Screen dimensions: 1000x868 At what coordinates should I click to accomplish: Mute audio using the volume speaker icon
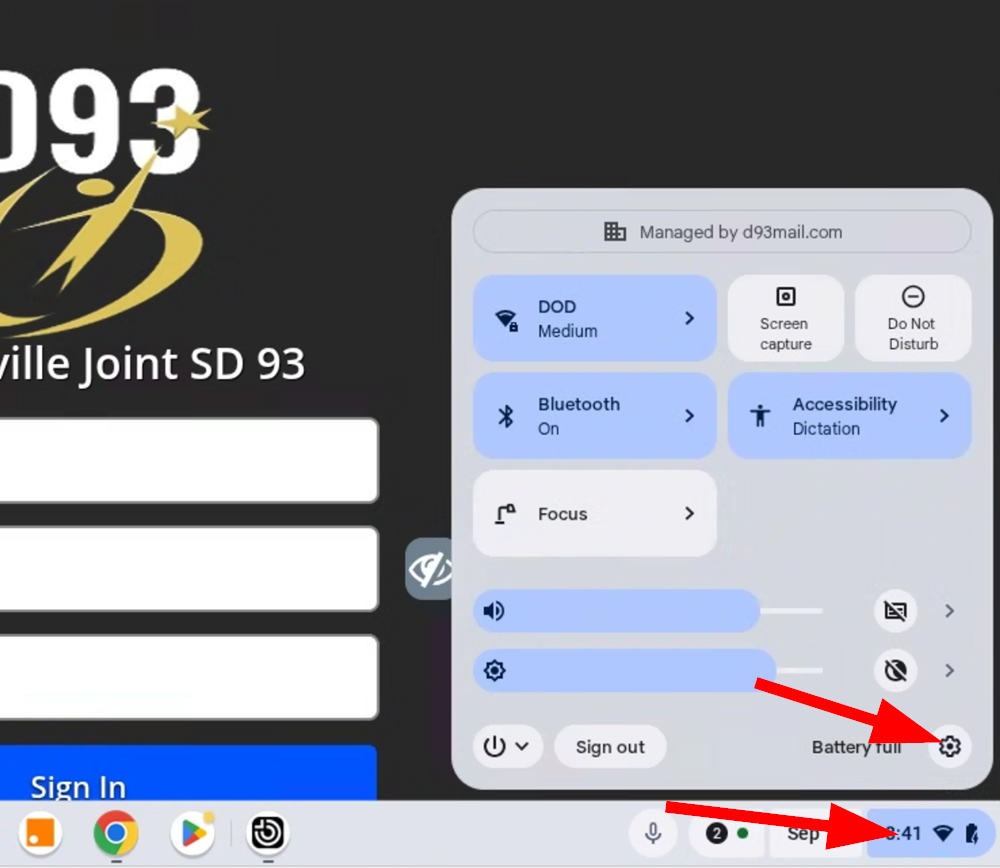[x=494, y=611]
